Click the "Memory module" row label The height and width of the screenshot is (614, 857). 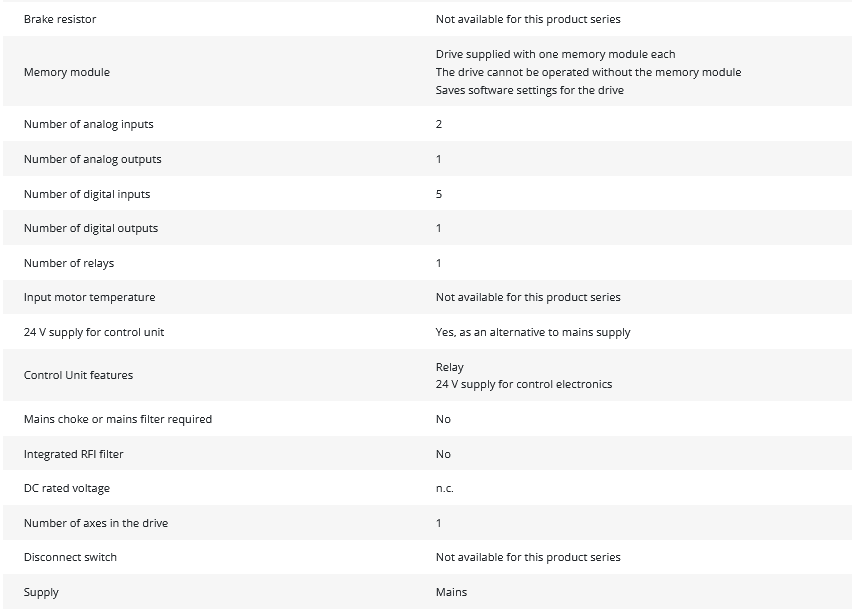point(67,72)
